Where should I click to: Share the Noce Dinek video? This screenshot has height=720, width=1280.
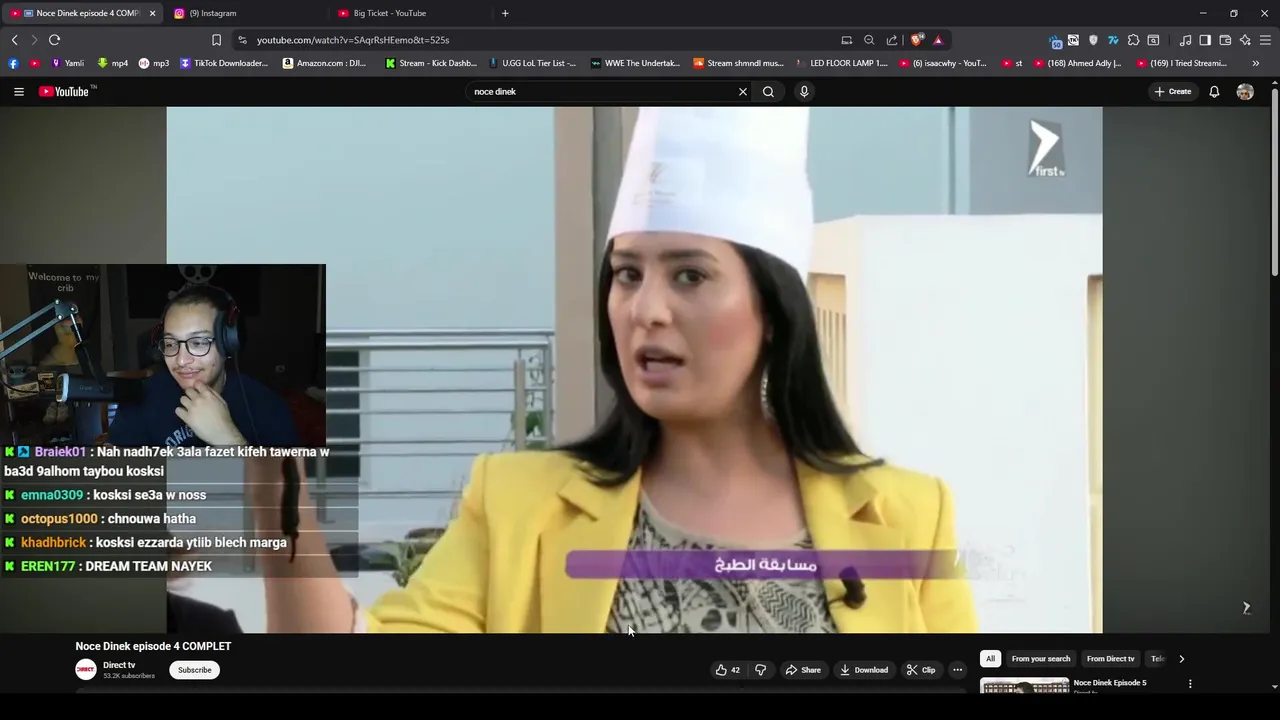(x=803, y=670)
